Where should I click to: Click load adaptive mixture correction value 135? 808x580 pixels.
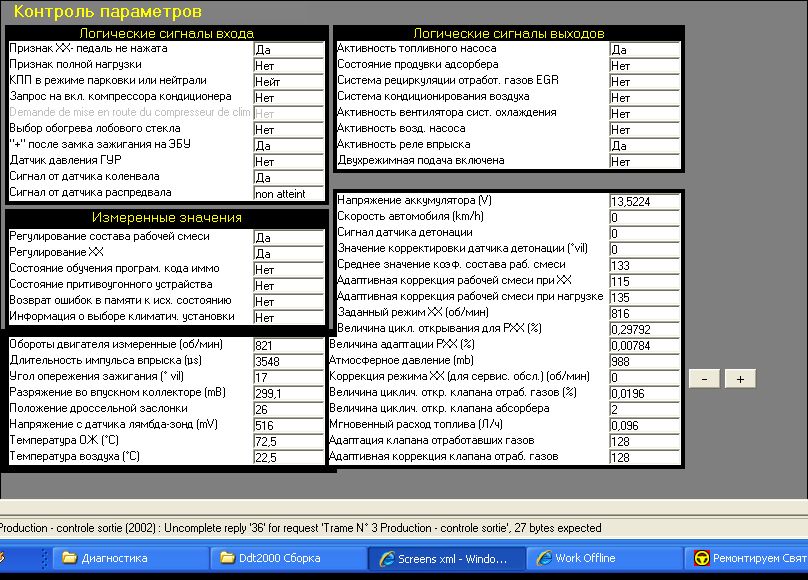click(644, 298)
